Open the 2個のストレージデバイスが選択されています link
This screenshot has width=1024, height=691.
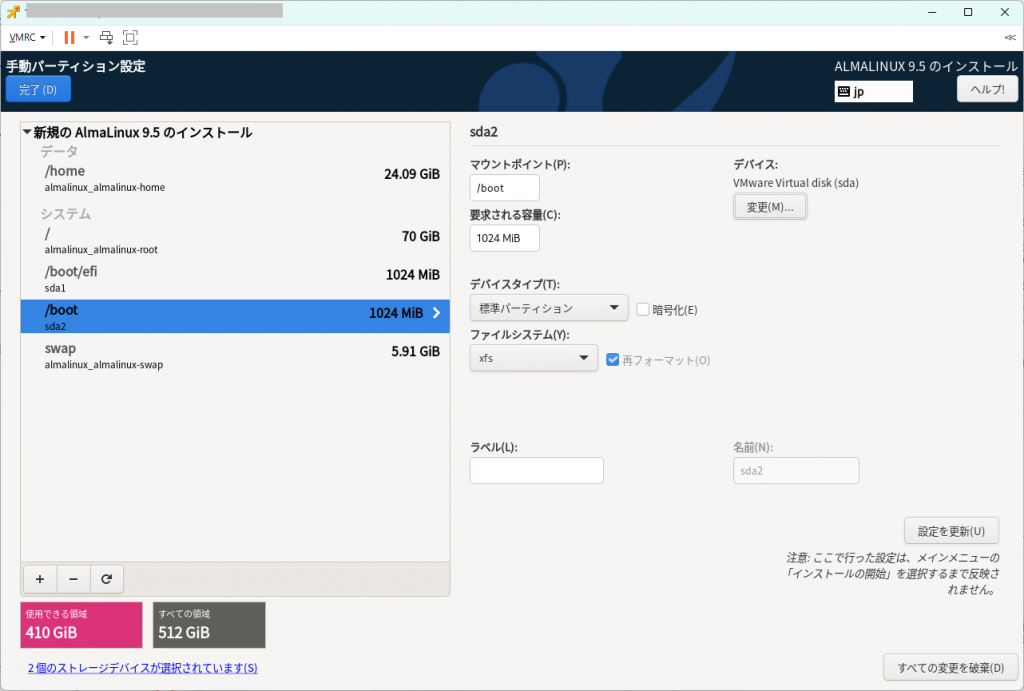142,668
